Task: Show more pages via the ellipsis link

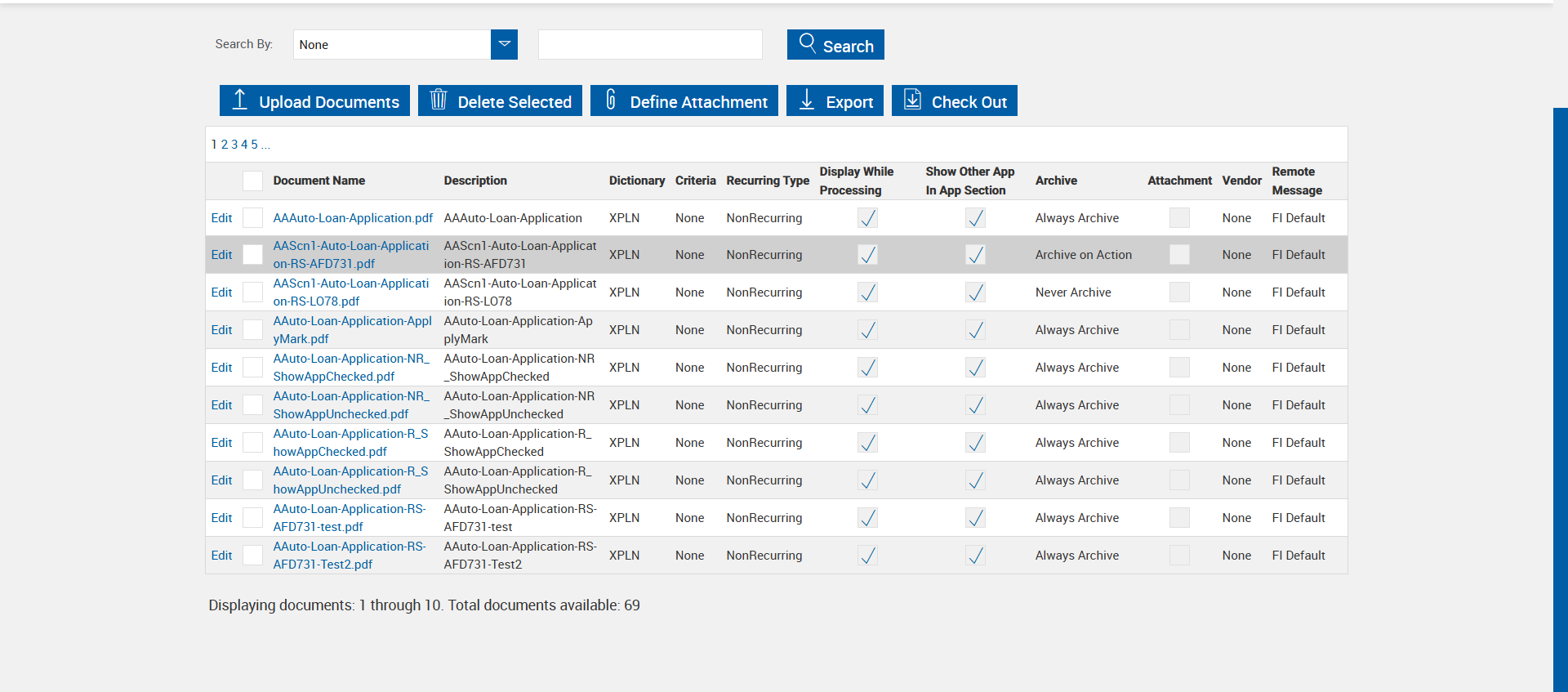Action: coord(265,145)
